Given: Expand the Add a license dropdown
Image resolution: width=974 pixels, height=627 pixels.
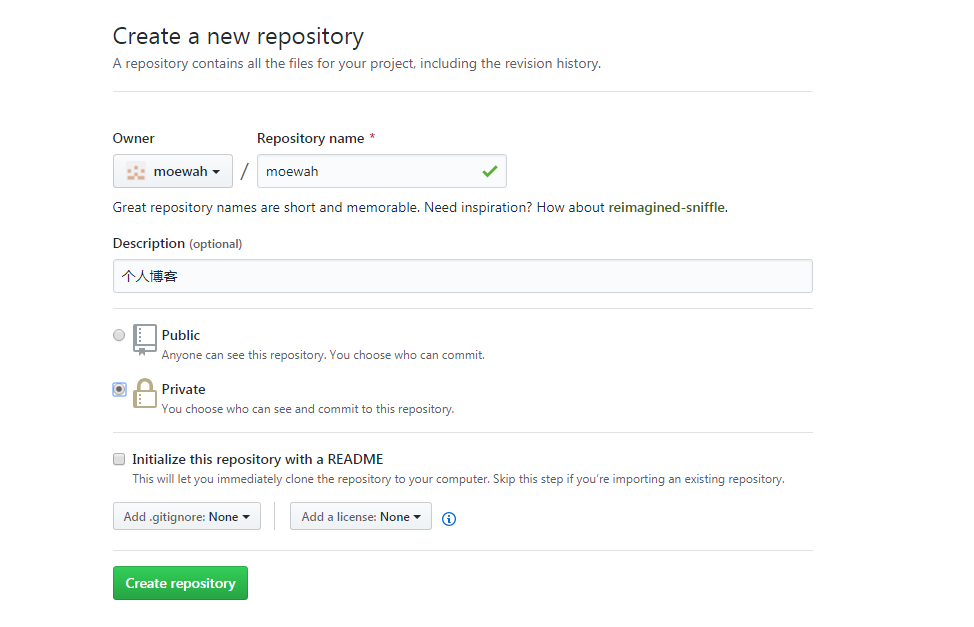Looking at the screenshot, I should (x=361, y=516).
